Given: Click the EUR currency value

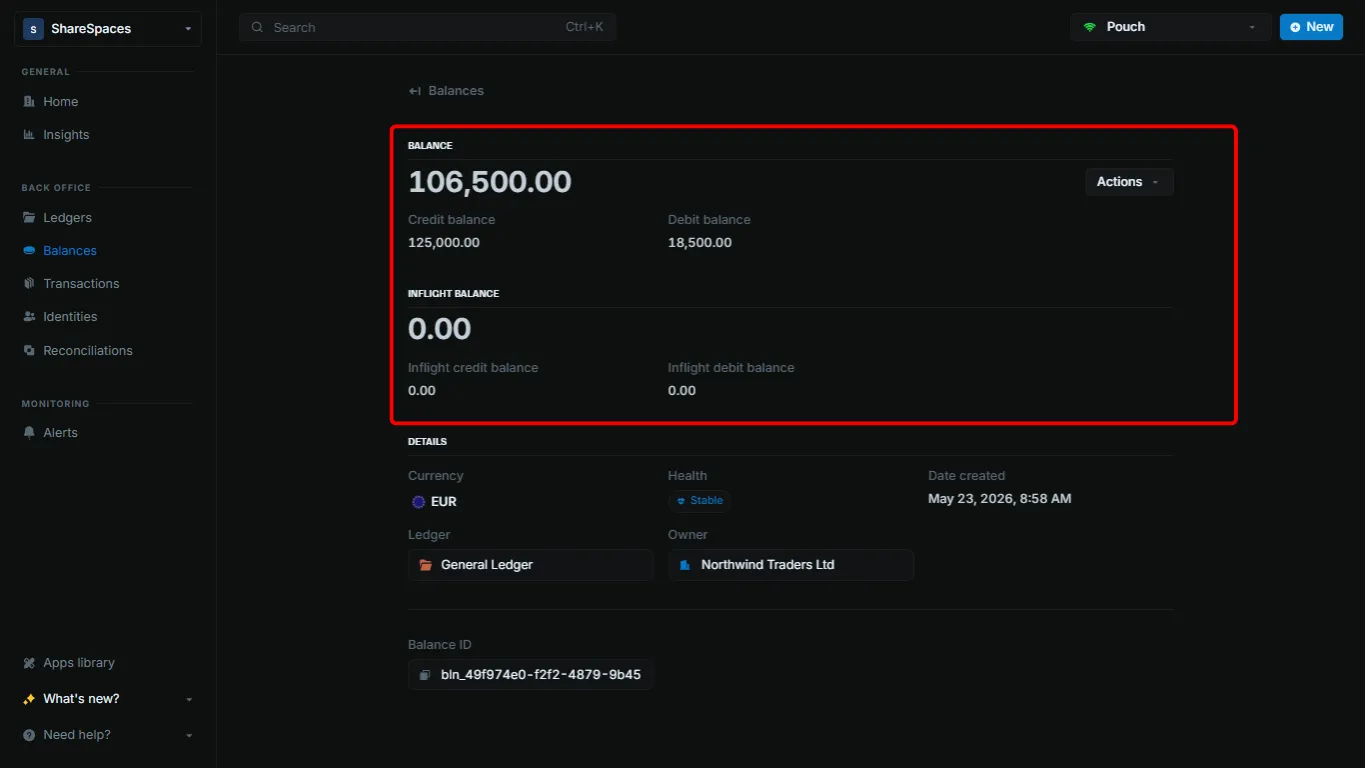Looking at the screenshot, I should pos(444,502).
